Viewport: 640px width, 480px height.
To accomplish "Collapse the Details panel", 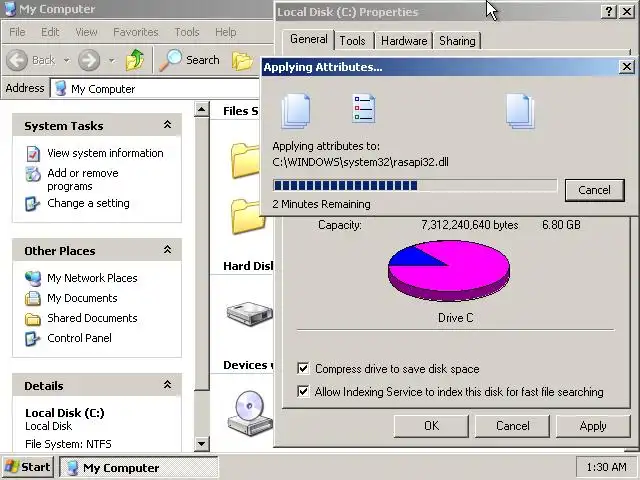I will (167, 384).
